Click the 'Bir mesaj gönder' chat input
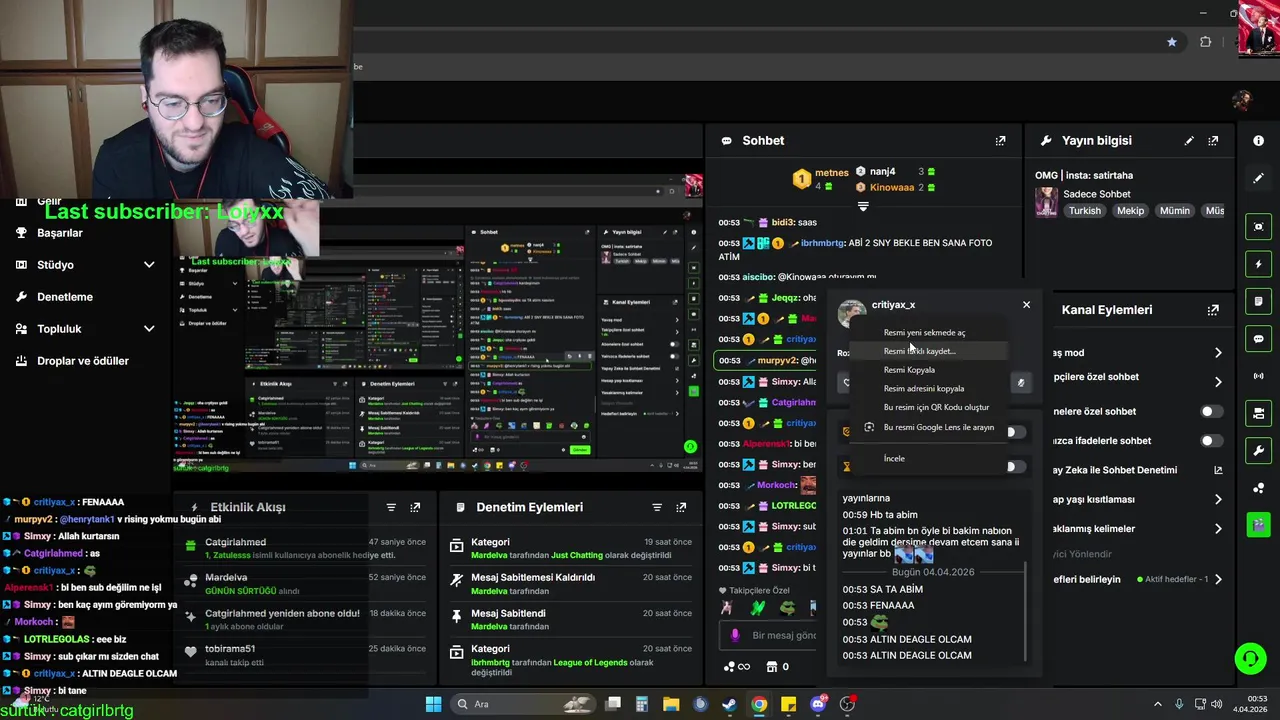 click(768, 635)
